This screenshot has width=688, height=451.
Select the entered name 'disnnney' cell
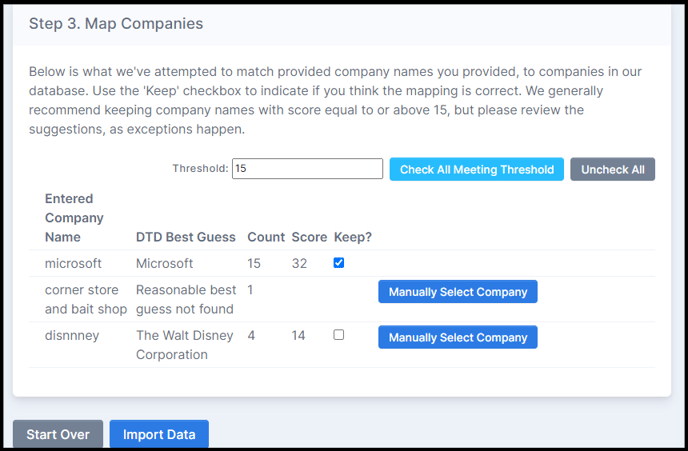[x=72, y=335]
